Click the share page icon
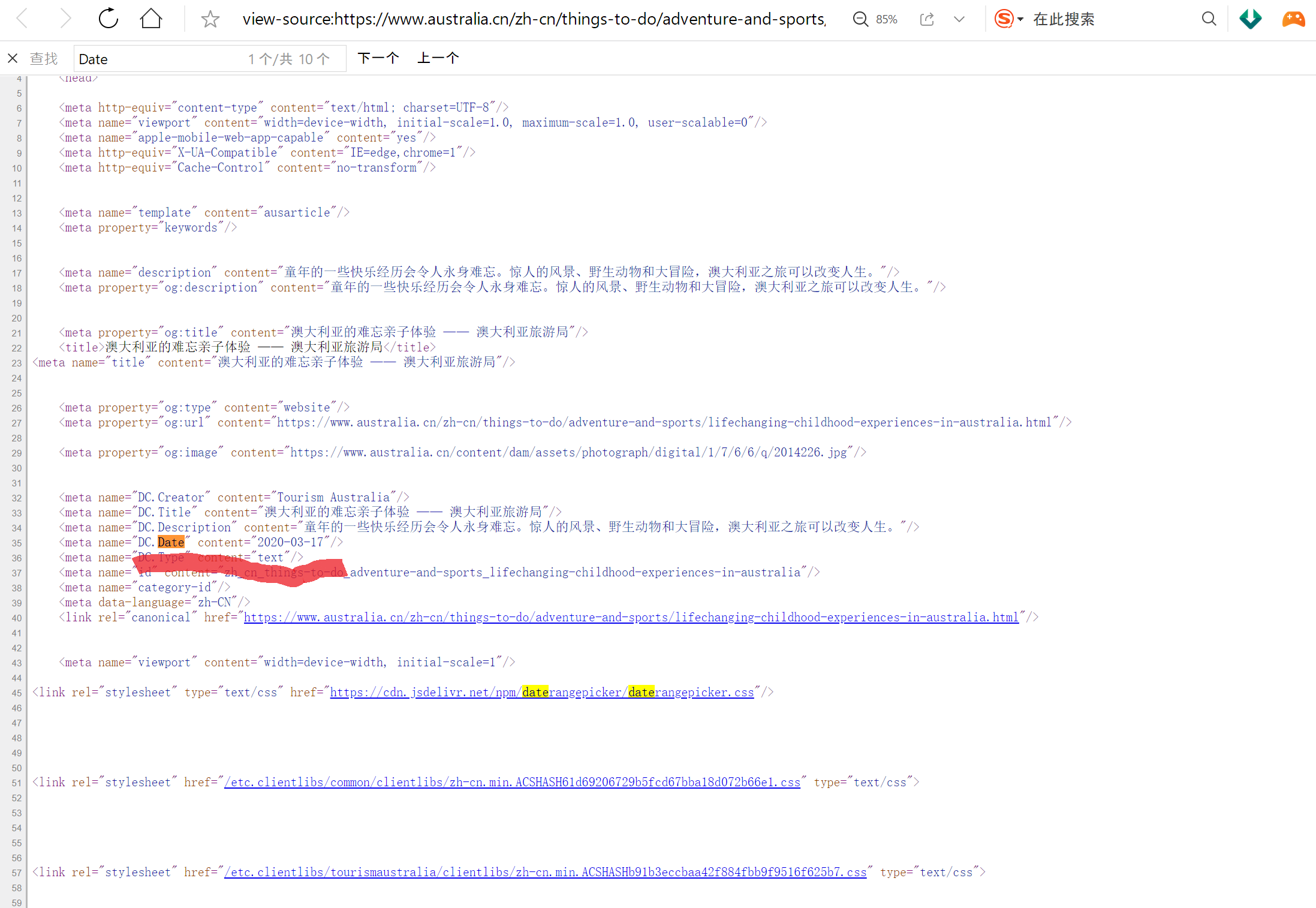This screenshot has height=908, width=1316. point(927,19)
